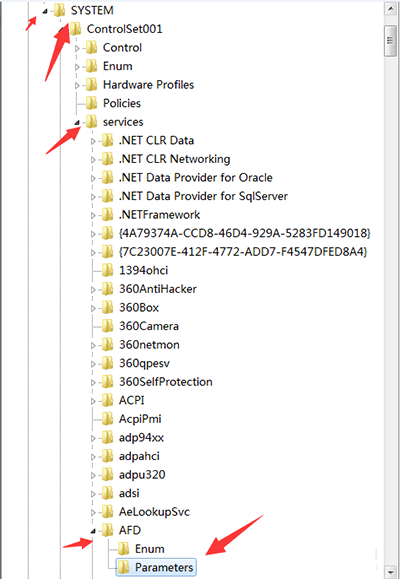The width and height of the screenshot is (400, 579).
Task: Click the Enum folder icon under AFD
Action: click(123, 549)
